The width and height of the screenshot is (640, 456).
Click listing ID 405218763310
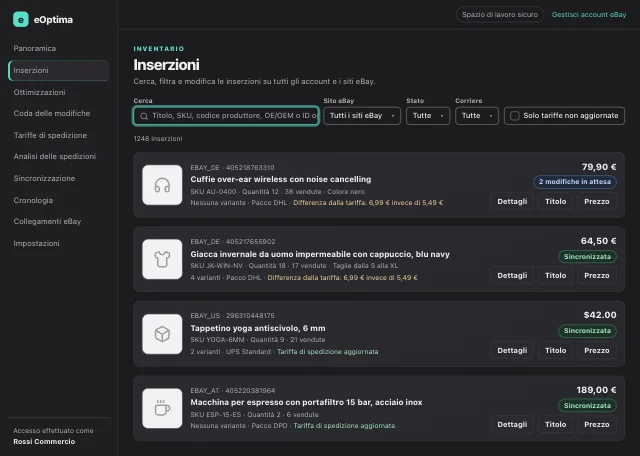pos(250,168)
